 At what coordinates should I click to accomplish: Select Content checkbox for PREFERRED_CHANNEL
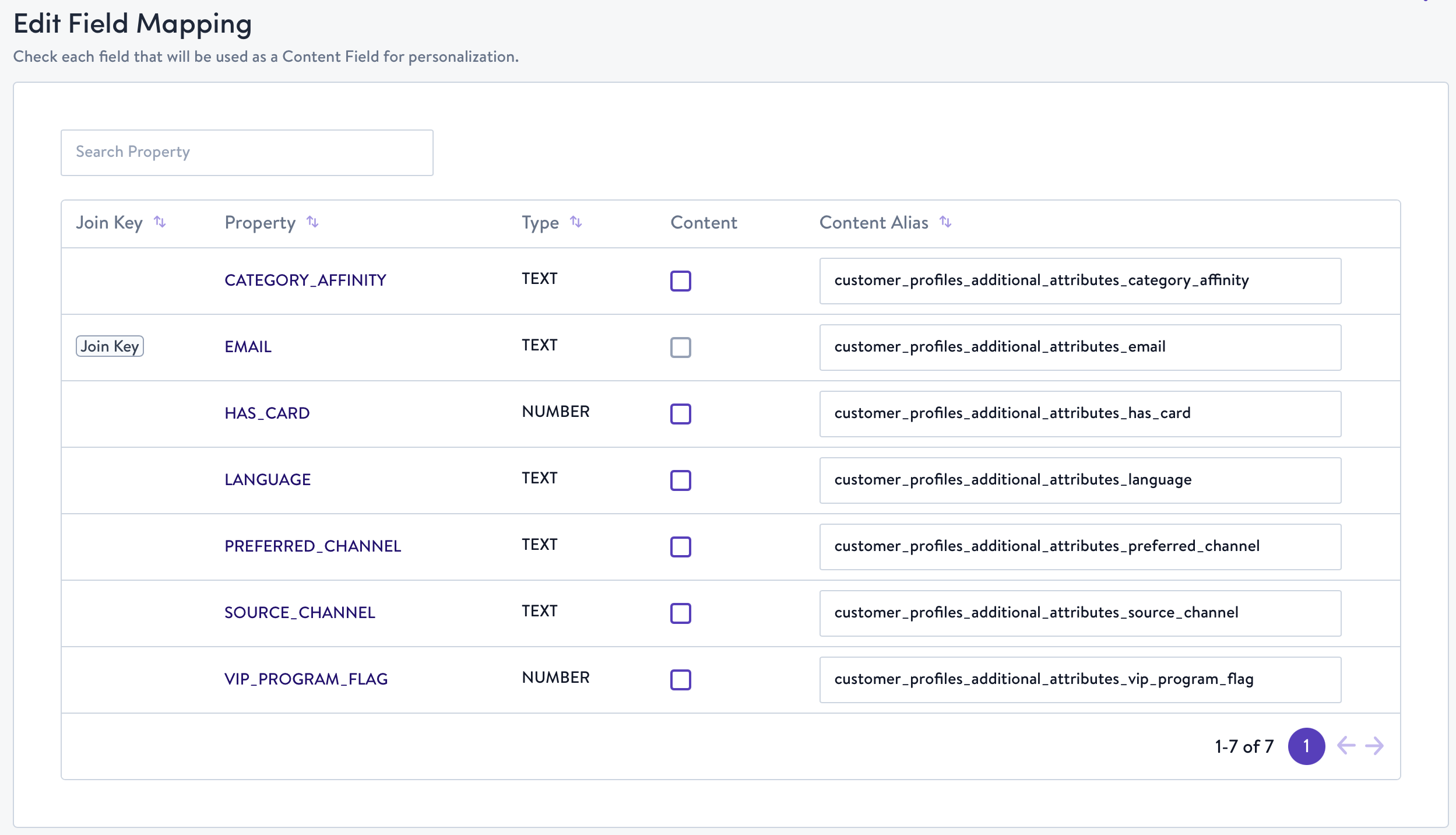click(x=680, y=547)
